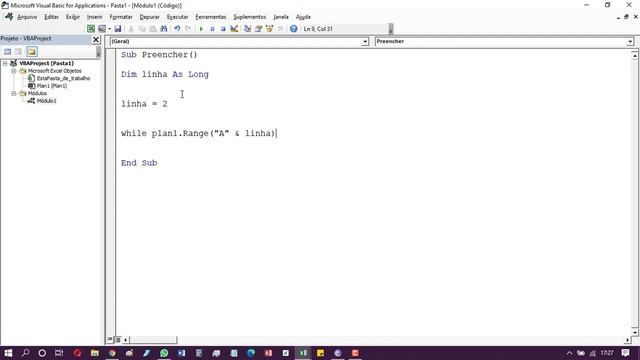Click the horizontal scrollbar right arrow

pos(627,340)
